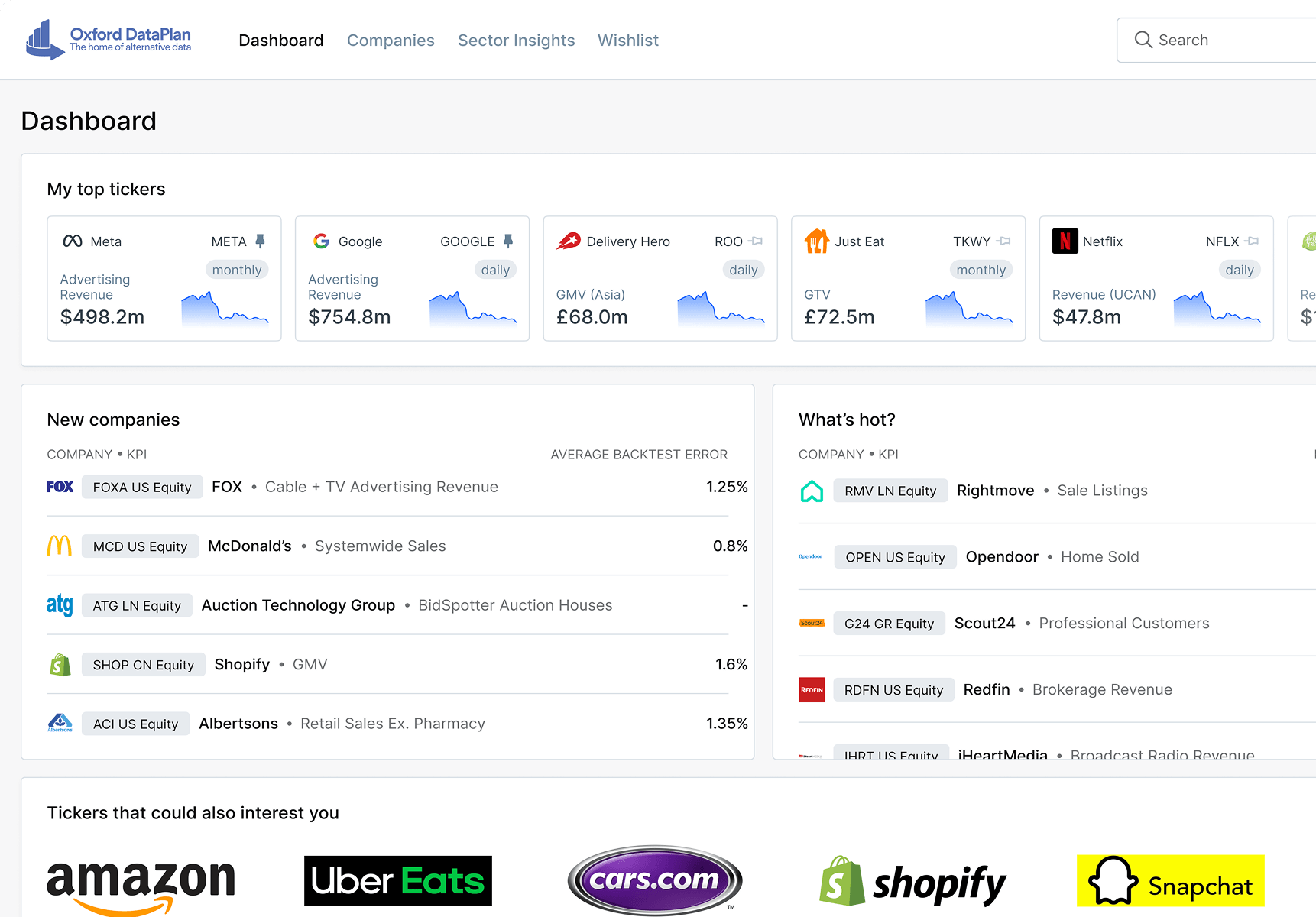The height and width of the screenshot is (917, 1316).
Task: Pin the Just Eat ticker
Action: [1003, 241]
